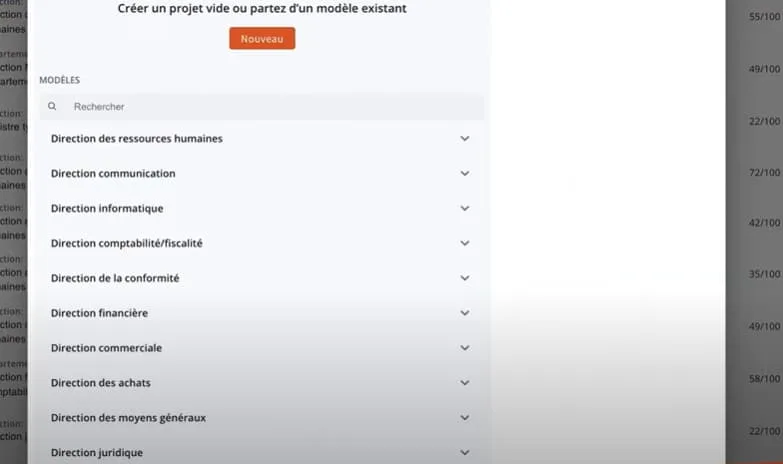Pick the Direction commerciale model label
This screenshot has width=783, height=464.
coord(106,348)
